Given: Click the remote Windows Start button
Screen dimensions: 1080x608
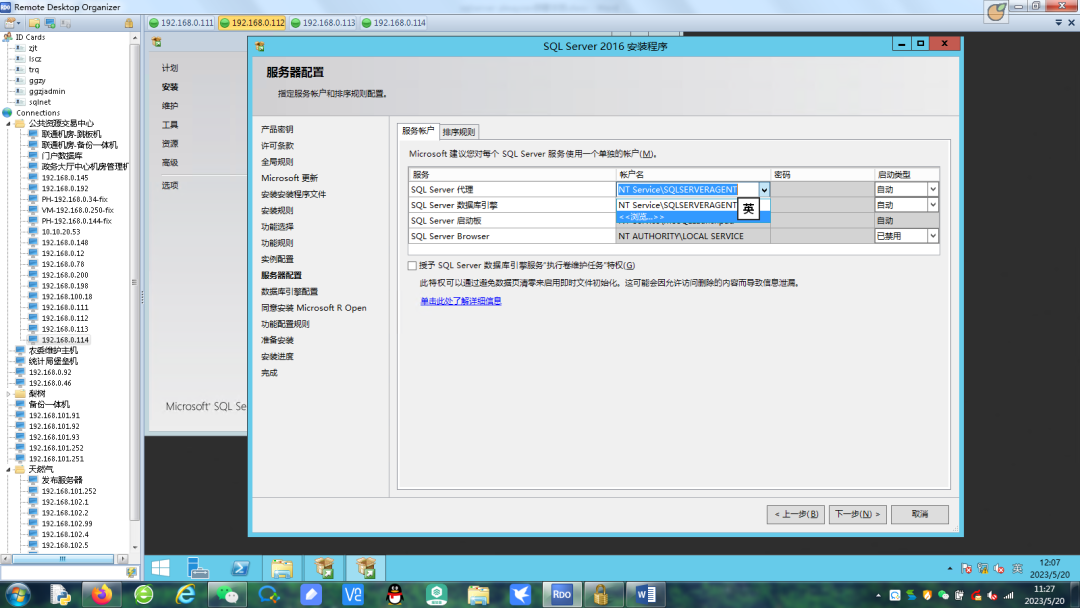Looking at the screenshot, I should (160, 568).
